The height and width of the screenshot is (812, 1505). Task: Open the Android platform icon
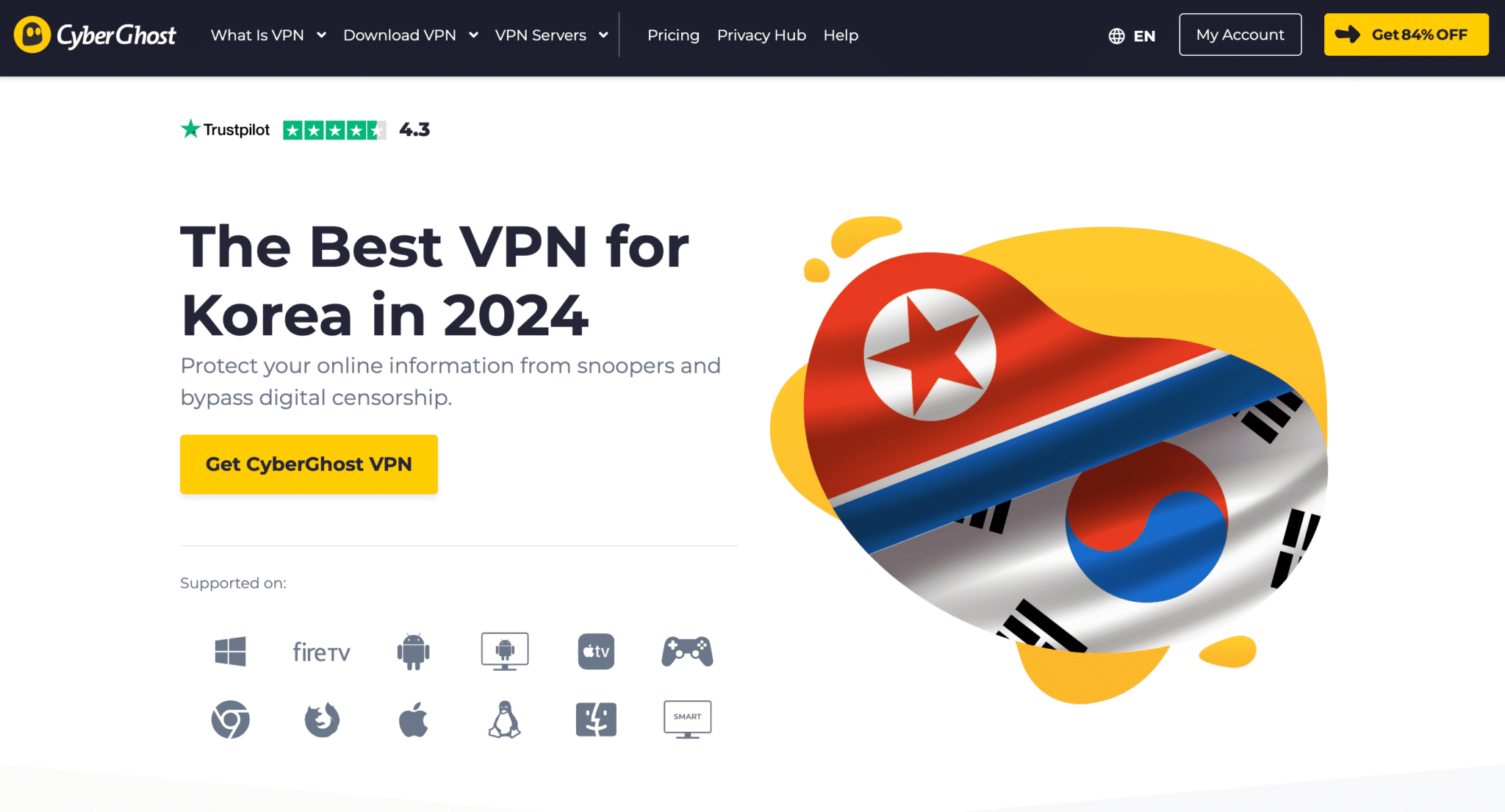[413, 651]
